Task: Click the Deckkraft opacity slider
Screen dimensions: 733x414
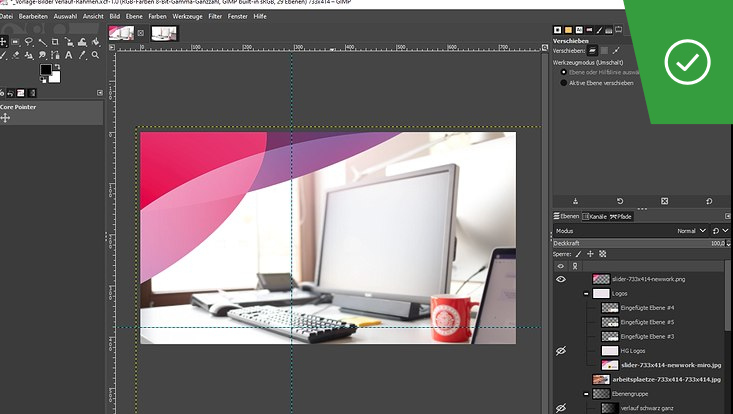Action: [639, 243]
